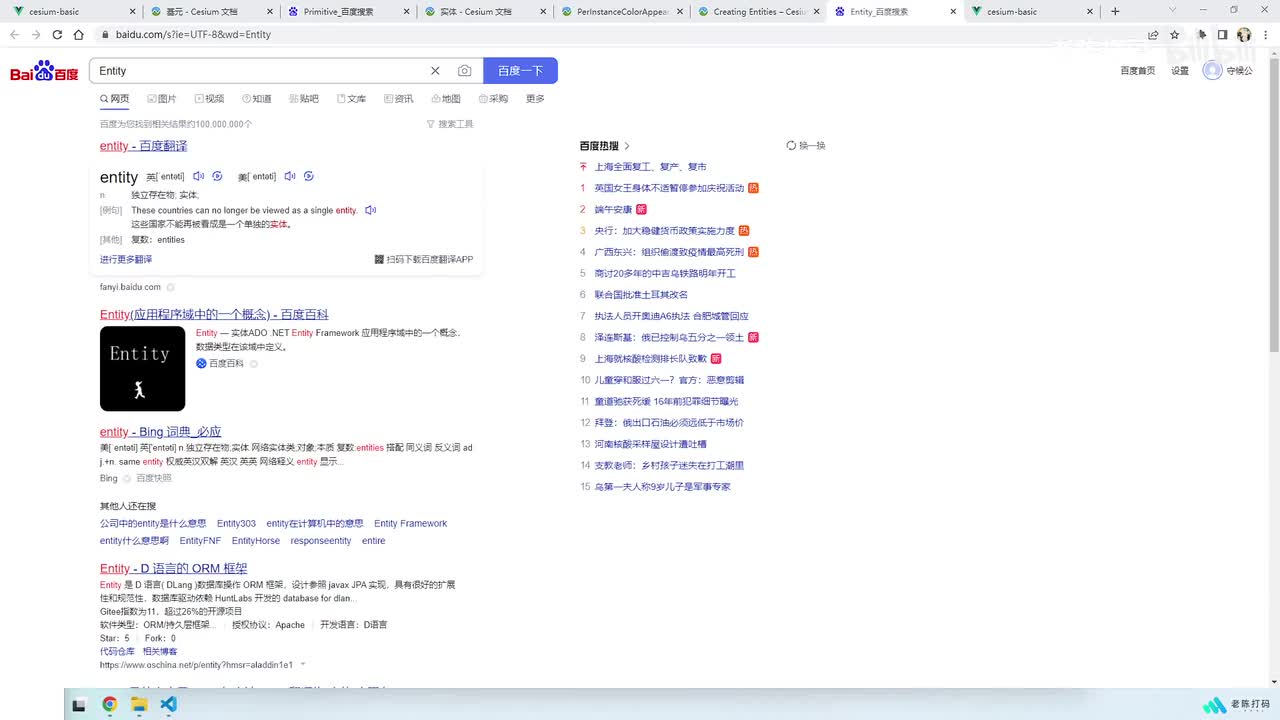Screen dimensions: 1280x720
Task: Expand the oschina result URL dropdown arrow
Action: coord(303,665)
